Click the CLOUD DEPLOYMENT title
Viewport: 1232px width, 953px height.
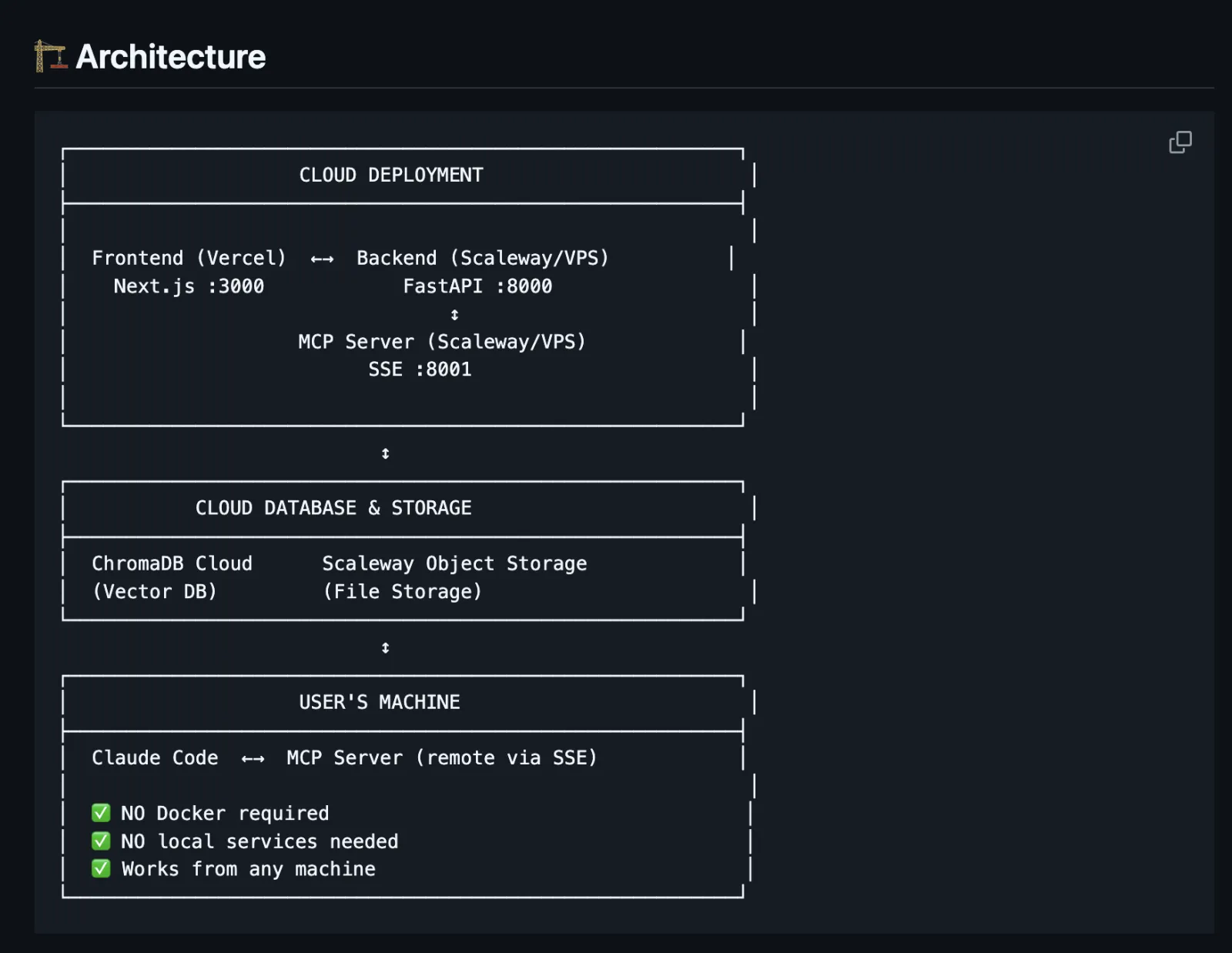(391, 176)
